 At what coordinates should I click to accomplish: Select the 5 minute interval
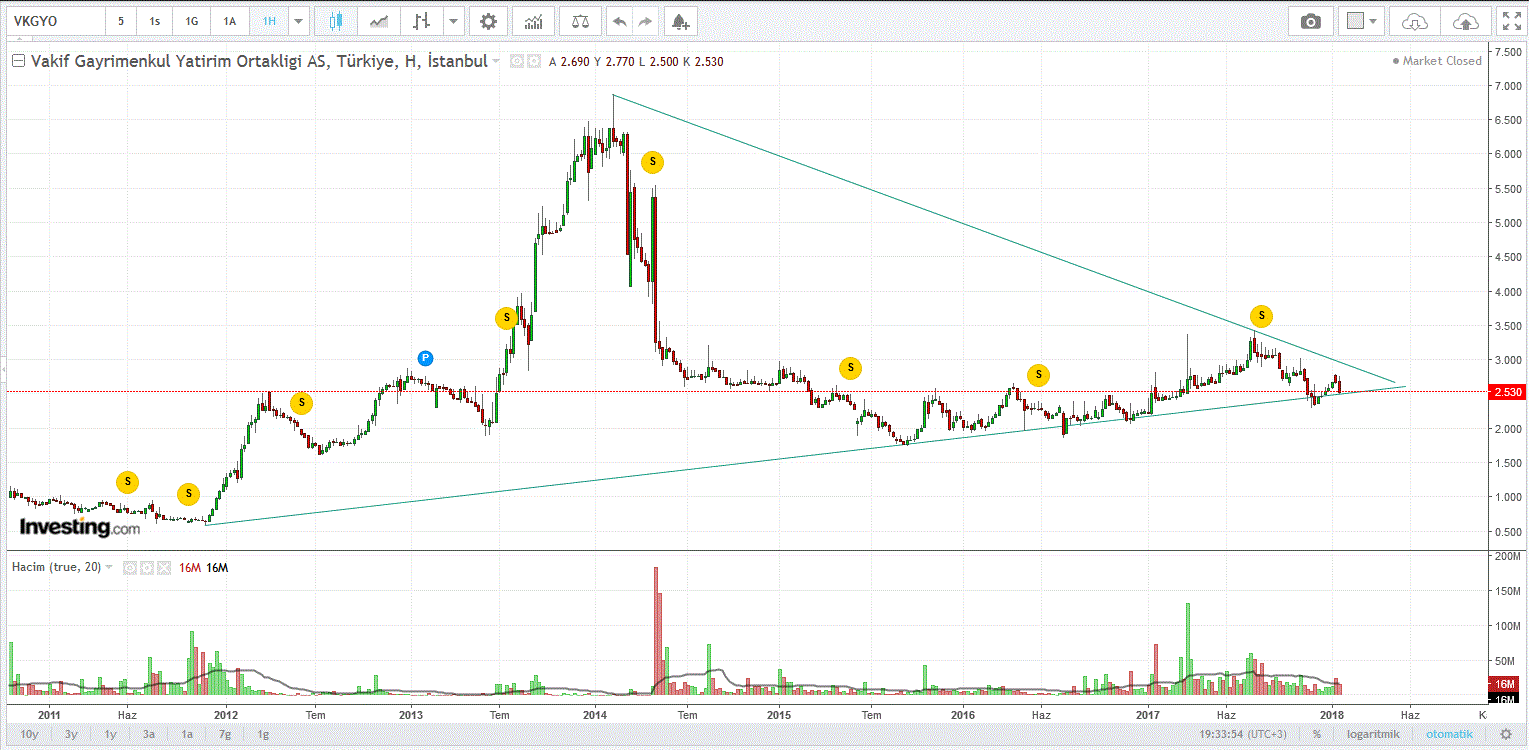click(121, 21)
